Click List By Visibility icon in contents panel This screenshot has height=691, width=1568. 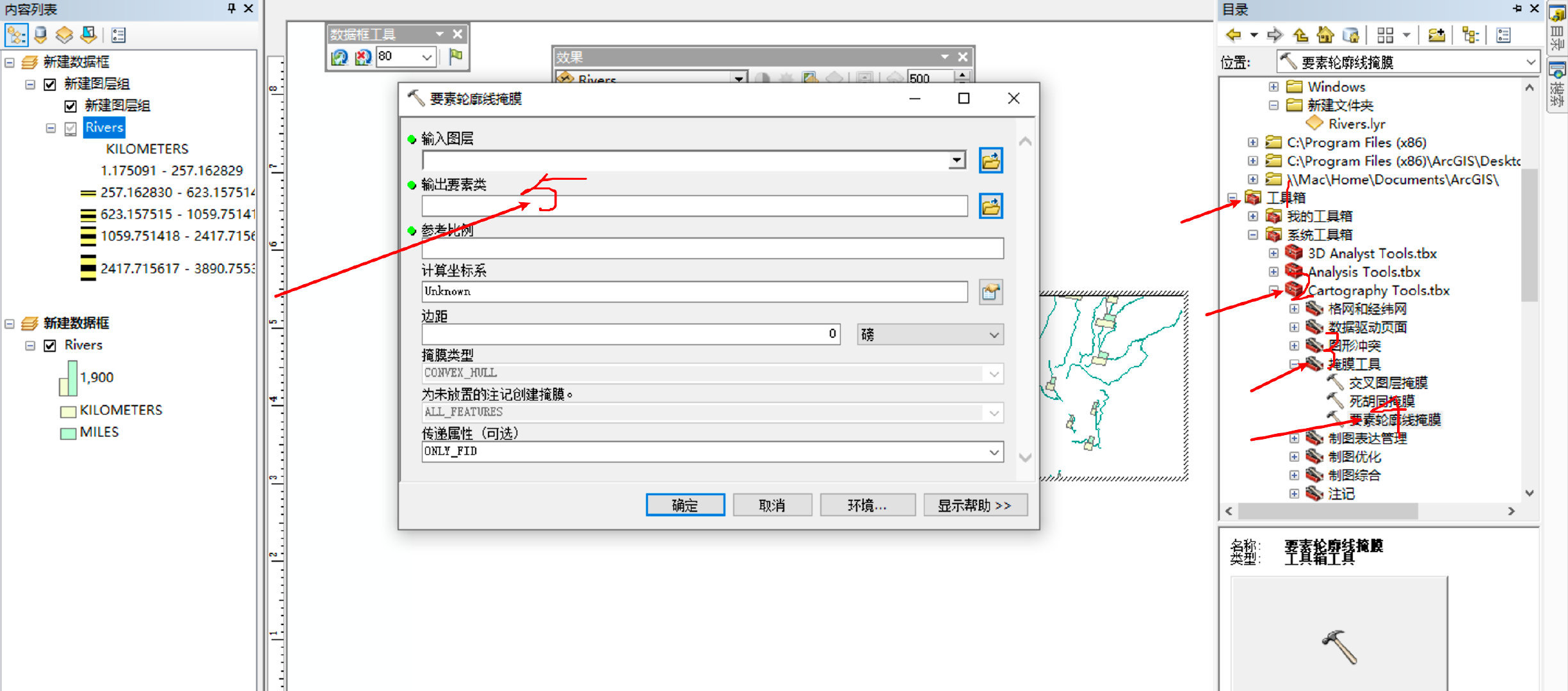[64, 35]
